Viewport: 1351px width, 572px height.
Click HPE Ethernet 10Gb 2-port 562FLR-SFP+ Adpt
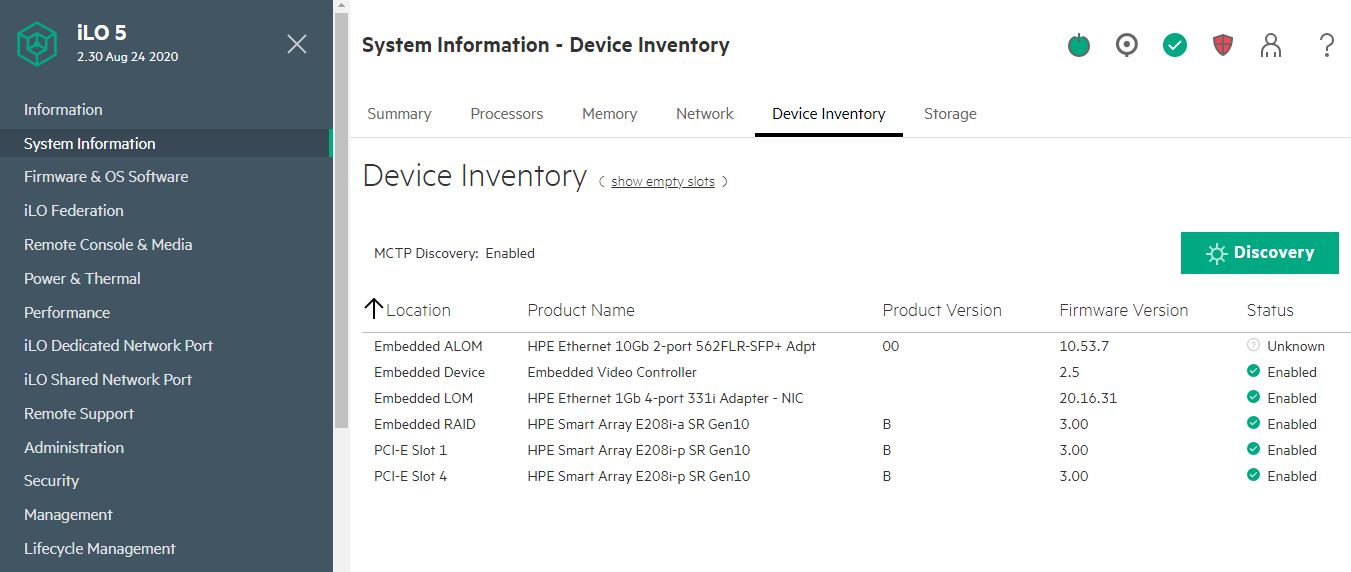(672, 346)
